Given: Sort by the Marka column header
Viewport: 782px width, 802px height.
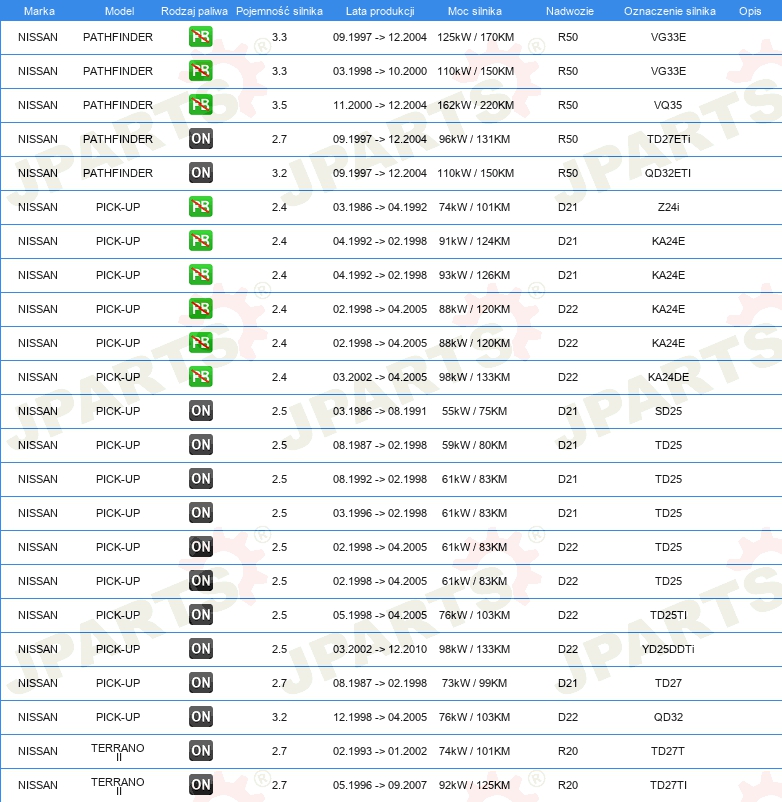Looking at the screenshot, I should pyautogui.click(x=39, y=11).
